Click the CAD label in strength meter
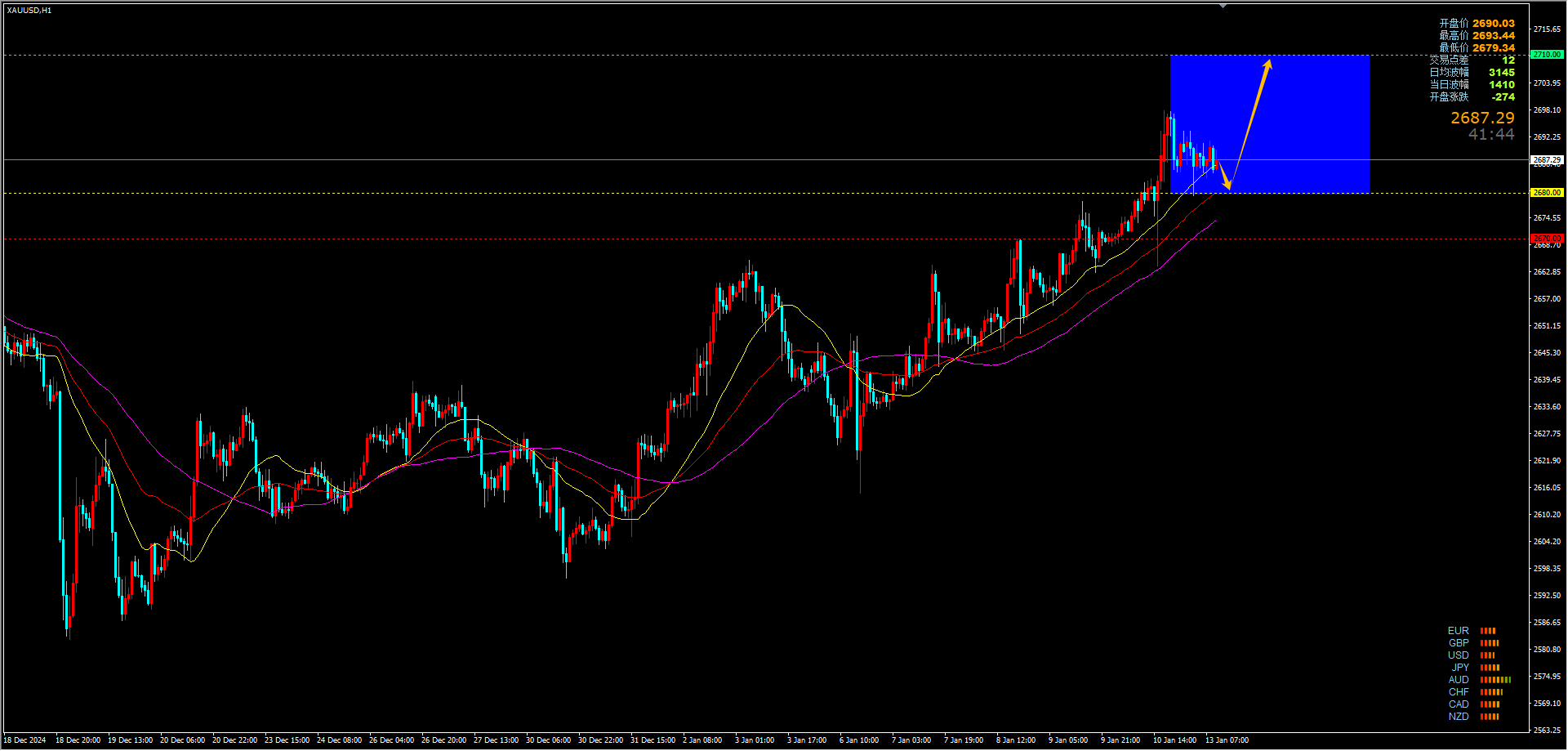The height and width of the screenshot is (751, 1568). (x=1459, y=704)
